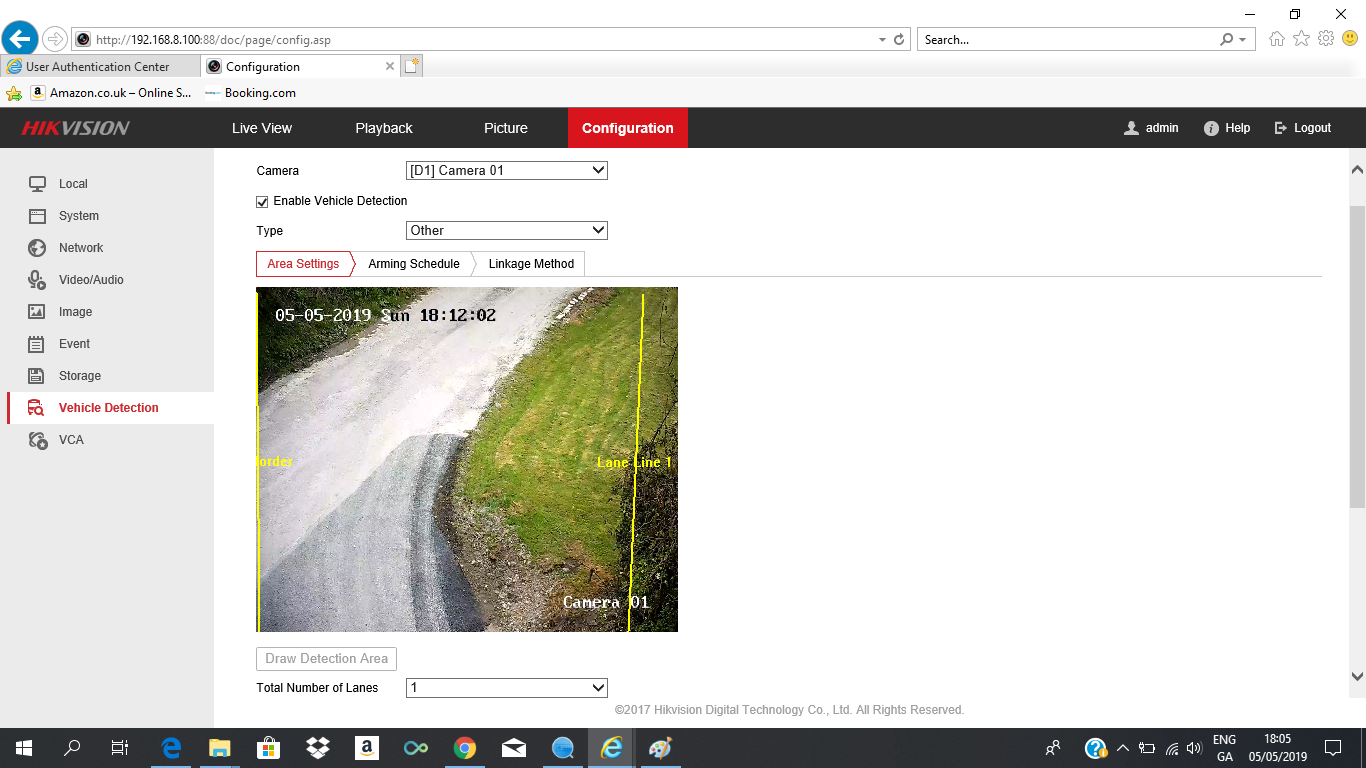Disable the Enable Vehicle Detection checkbox
Viewport: 1366px width, 768px height.
click(263, 201)
